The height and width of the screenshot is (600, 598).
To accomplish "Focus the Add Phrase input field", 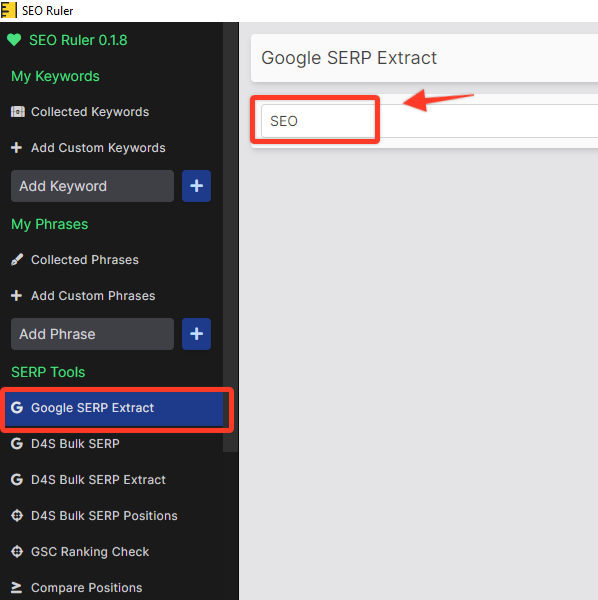I will pyautogui.click(x=92, y=334).
